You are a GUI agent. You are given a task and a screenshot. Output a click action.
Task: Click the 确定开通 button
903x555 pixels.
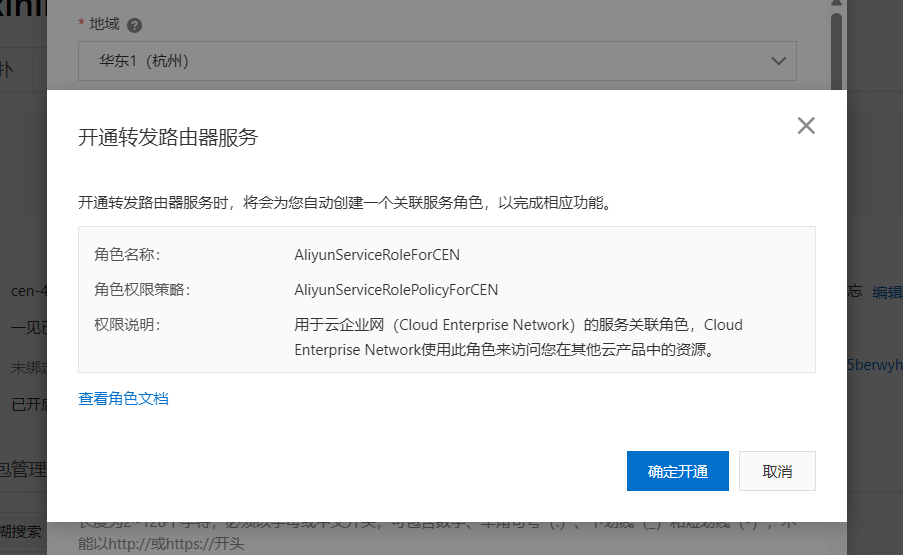(677, 471)
